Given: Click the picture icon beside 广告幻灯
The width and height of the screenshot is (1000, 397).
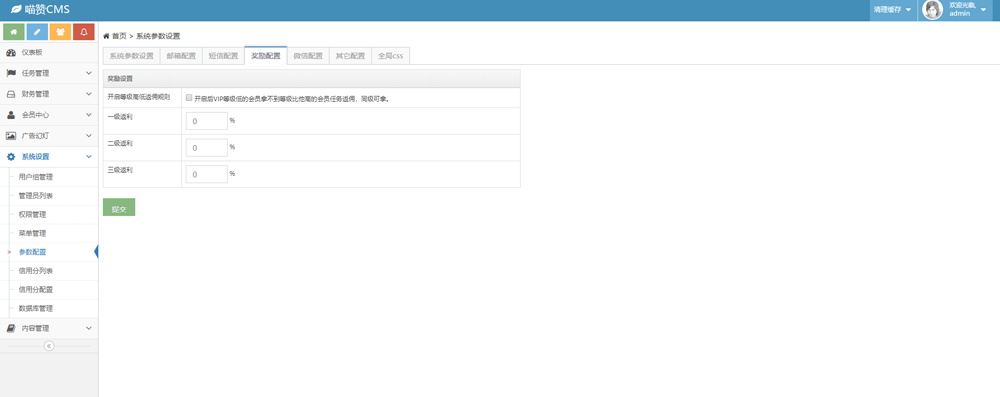Looking at the screenshot, I should [x=11, y=135].
